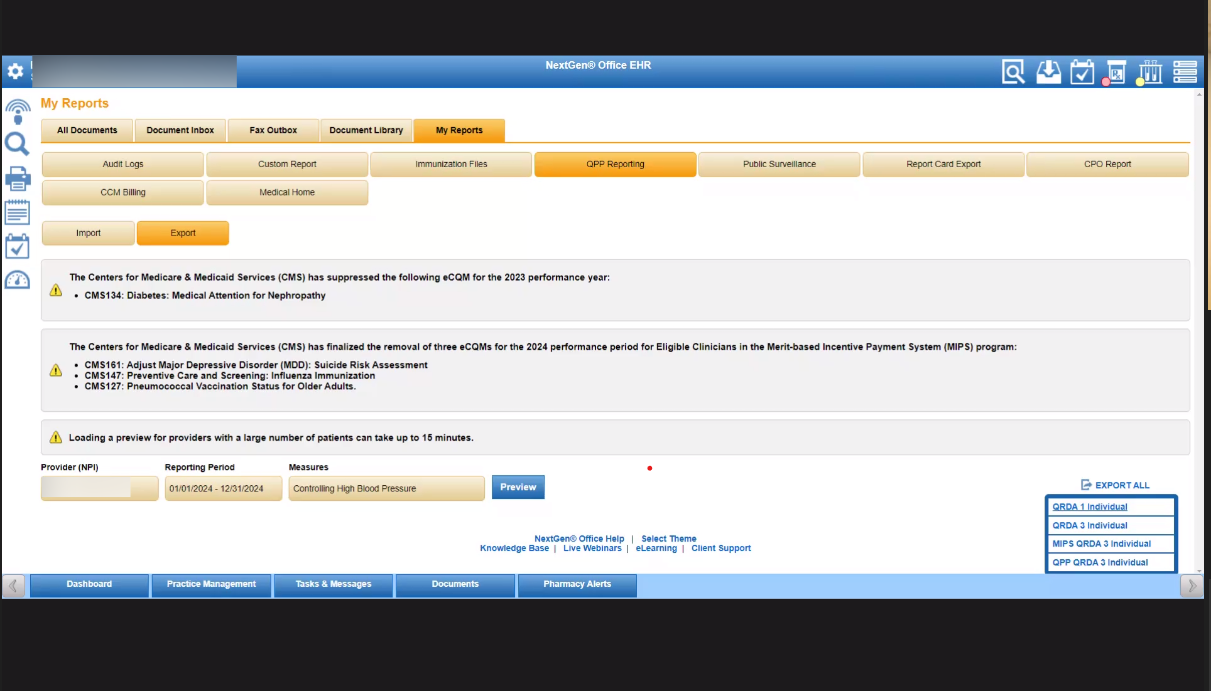The image size is (1211, 691).
Task: Open the printer icon in left sidebar
Action: (17, 179)
